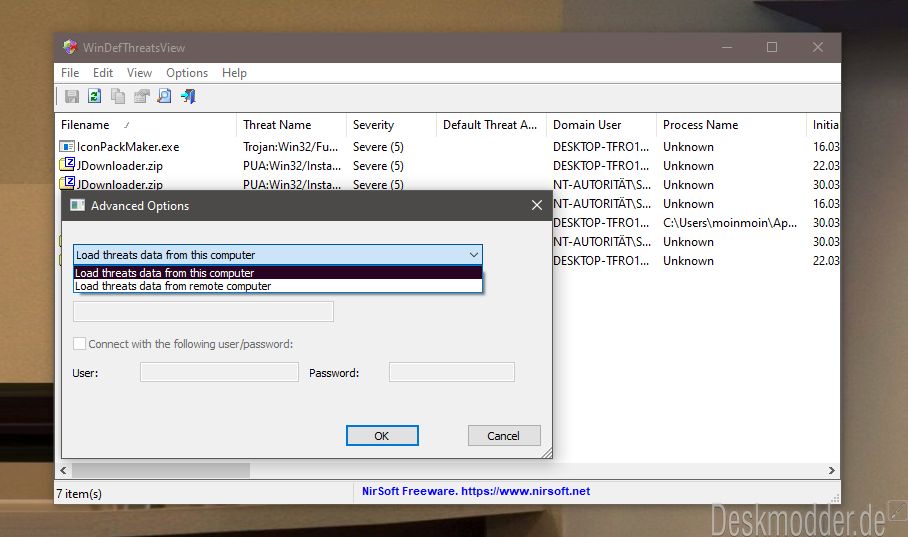
Task: Click the Cancel button in Advanced Options
Action: coord(504,436)
